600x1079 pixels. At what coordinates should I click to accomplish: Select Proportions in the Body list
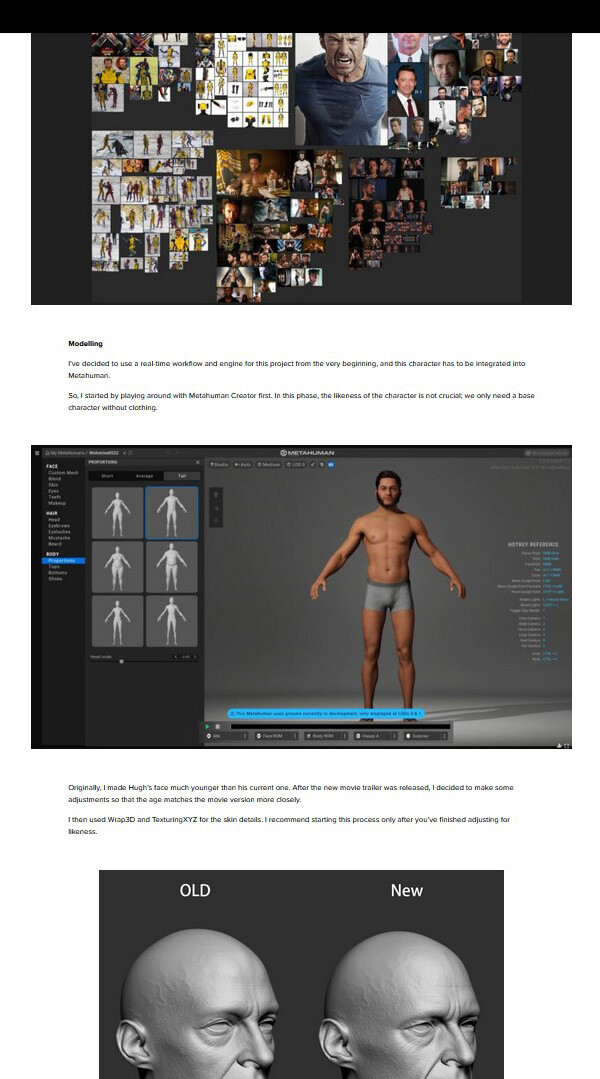point(63,561)
